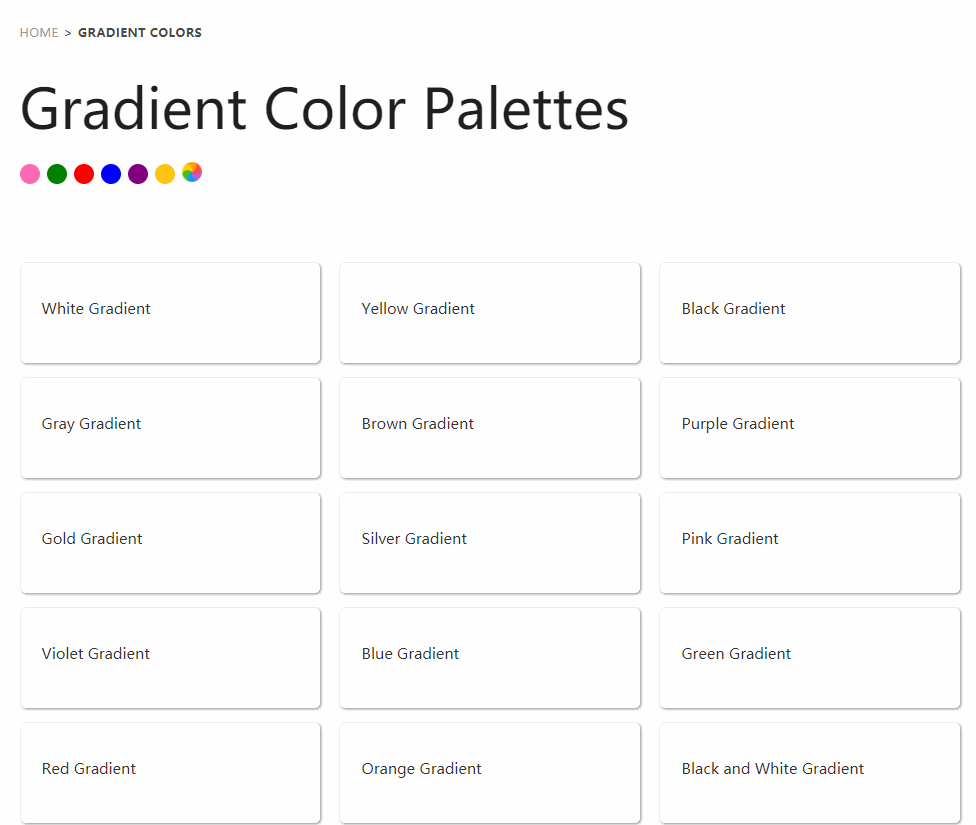Open the Purple Gradient card

(810, 427)
